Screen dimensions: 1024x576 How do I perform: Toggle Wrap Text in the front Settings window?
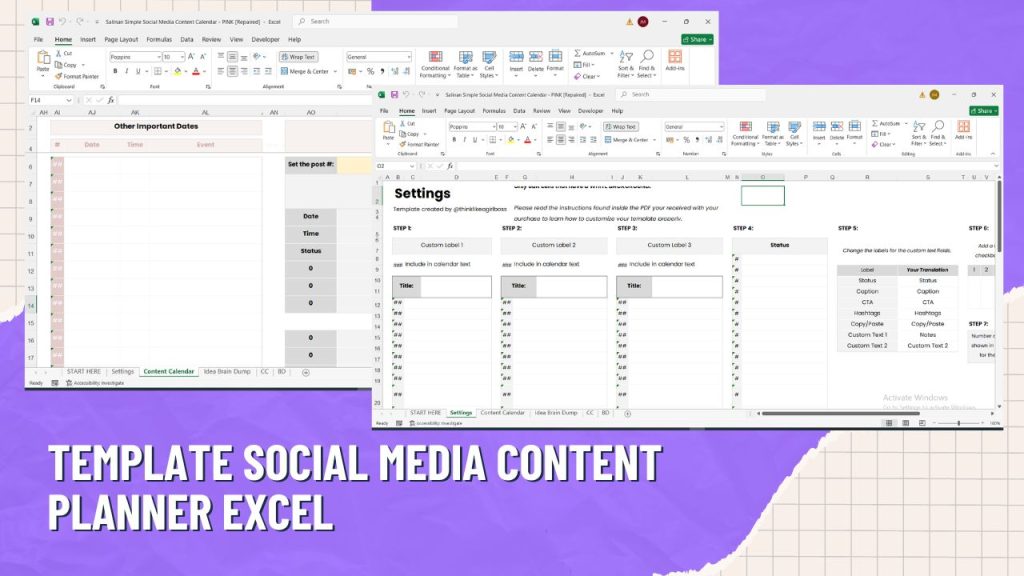[620, 127]
